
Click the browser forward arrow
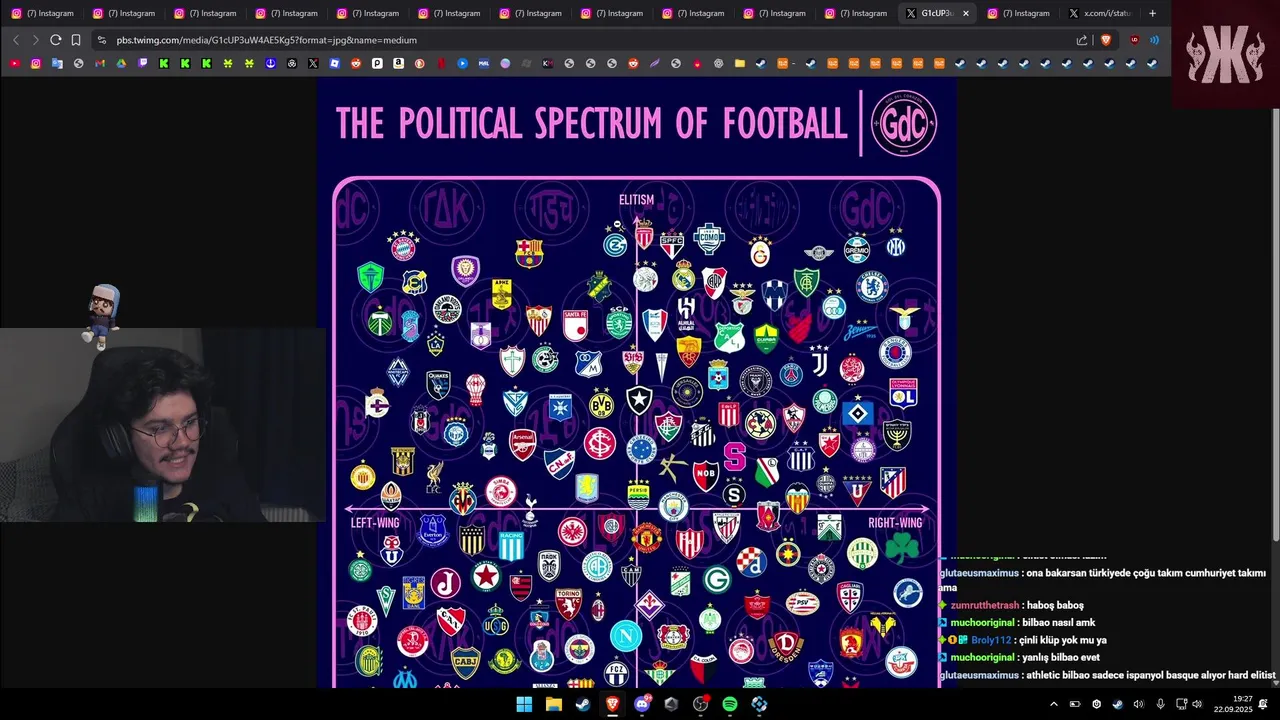pos(35,40)
